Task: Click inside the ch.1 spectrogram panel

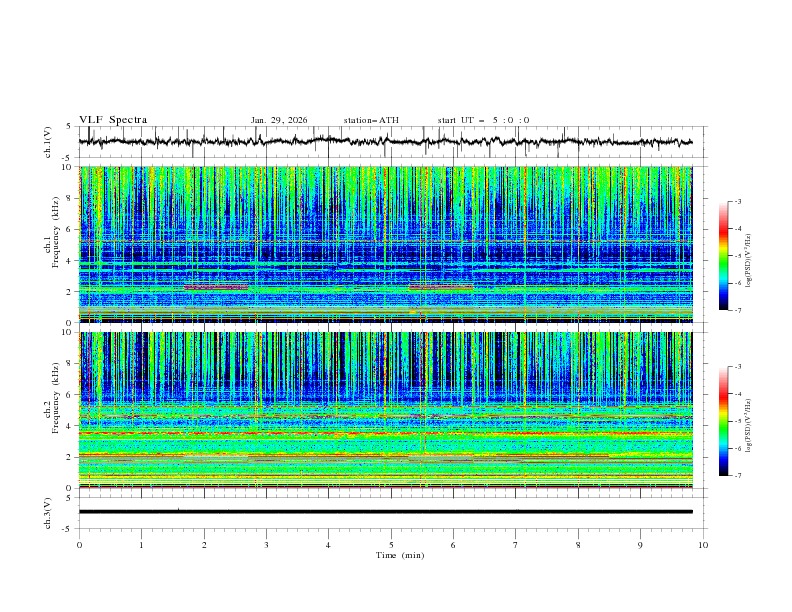Action: pos(385,244)
